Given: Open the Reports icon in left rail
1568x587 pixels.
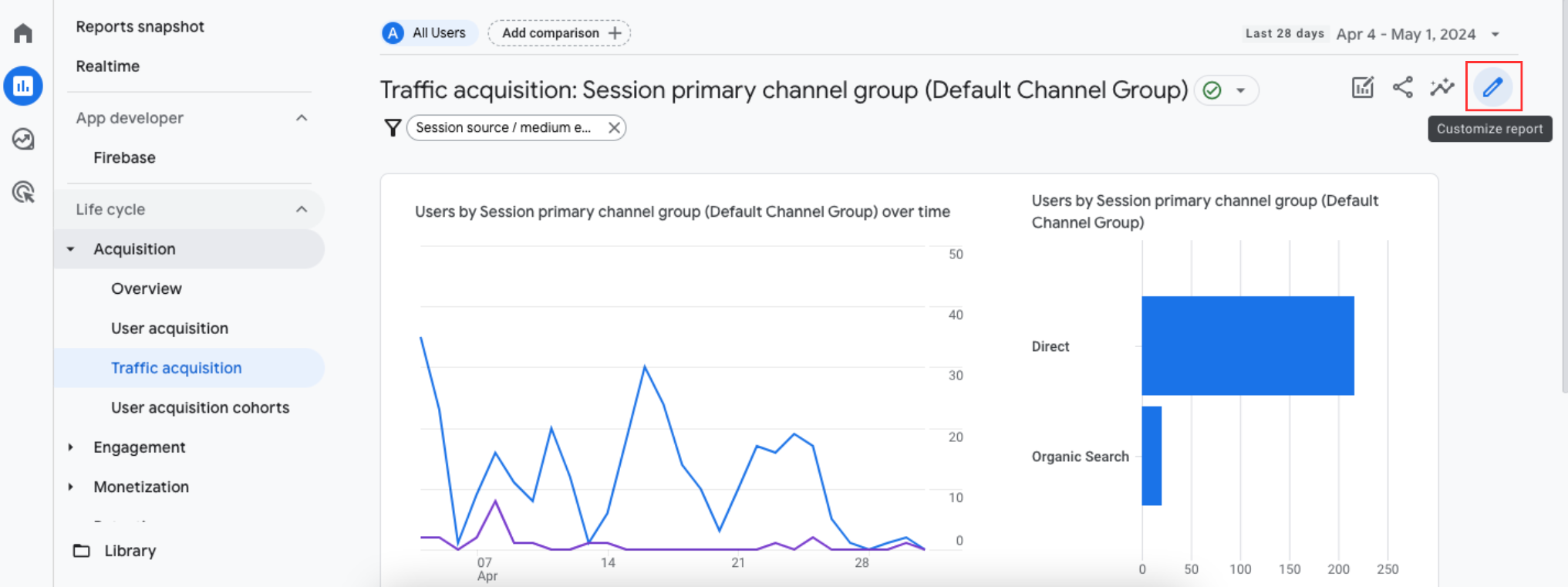Looking at the screenshot, I should pyautogui.click(x=23, y=86).
